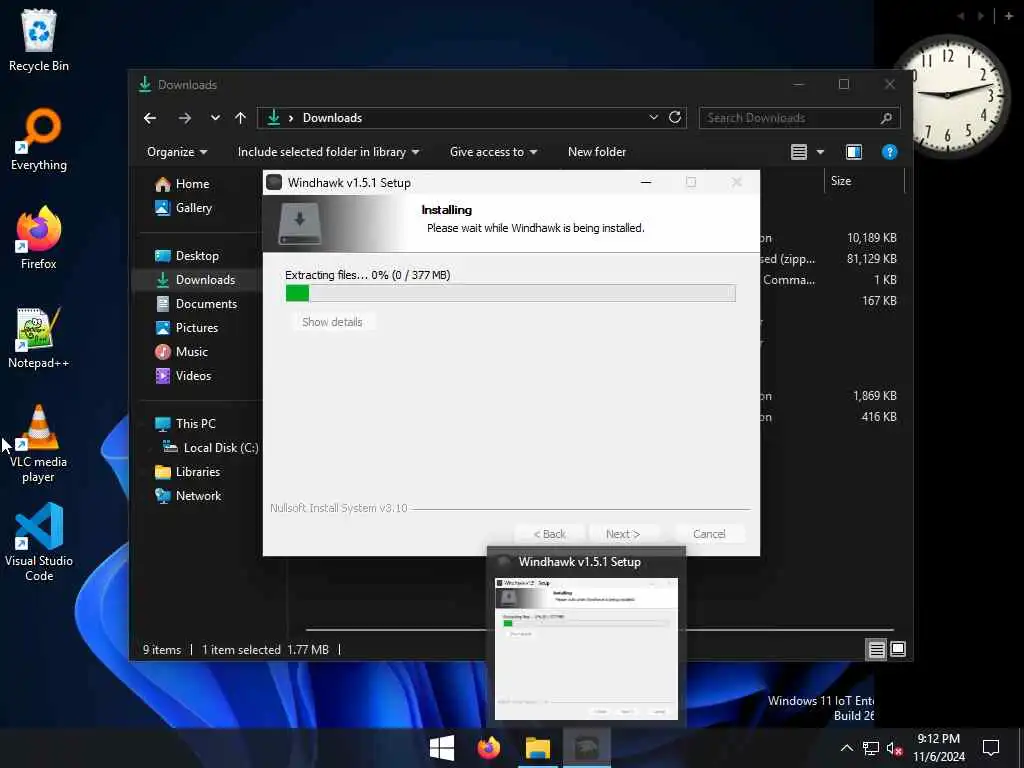Open the notification center icon
1024x768 pixels.
coord(991,748)
